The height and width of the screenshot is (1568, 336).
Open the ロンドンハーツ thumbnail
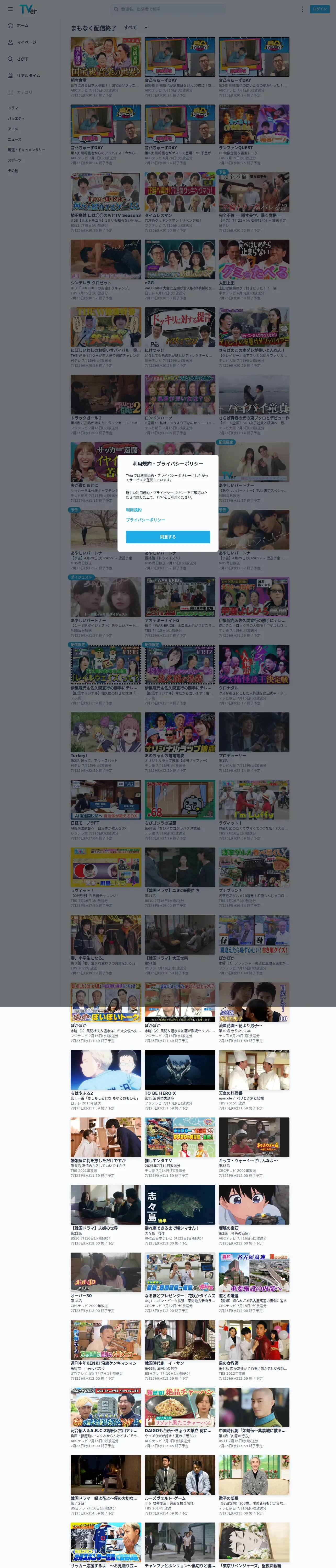[x=180, y=394]
